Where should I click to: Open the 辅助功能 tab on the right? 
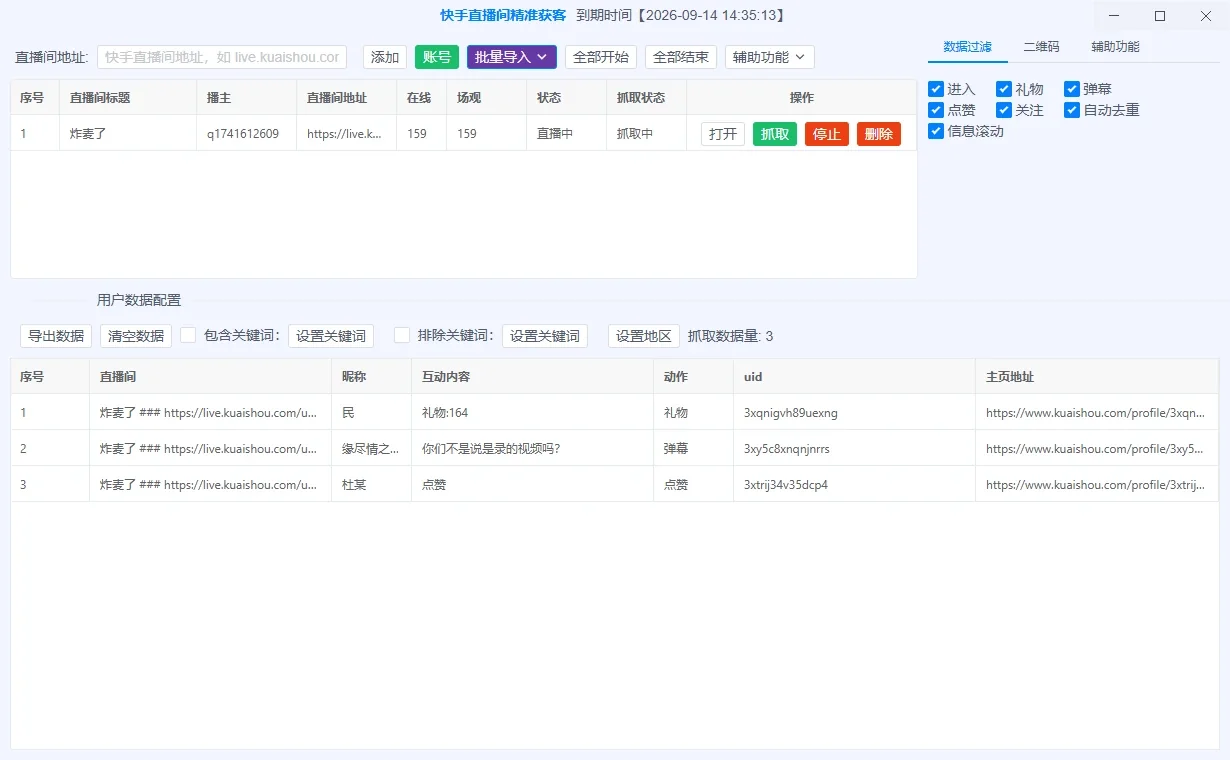click(x=1115, y=47)
